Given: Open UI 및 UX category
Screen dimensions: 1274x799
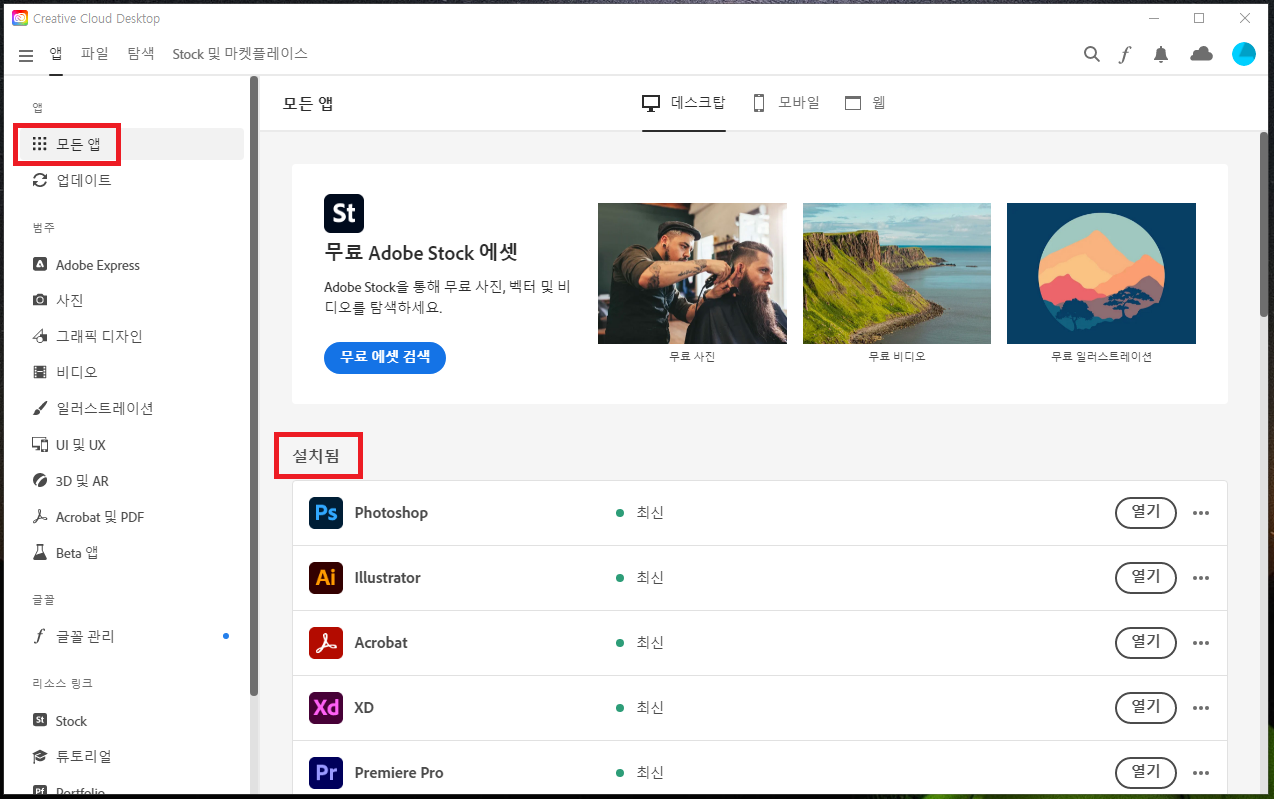Looking at the screenshot, I should pyautogui.click(x=130, y=444).
